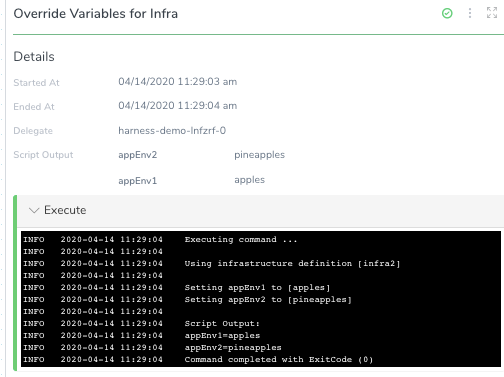
Task: Expand panel with the fullscreen arrows icon
Action: pos(492,13)
